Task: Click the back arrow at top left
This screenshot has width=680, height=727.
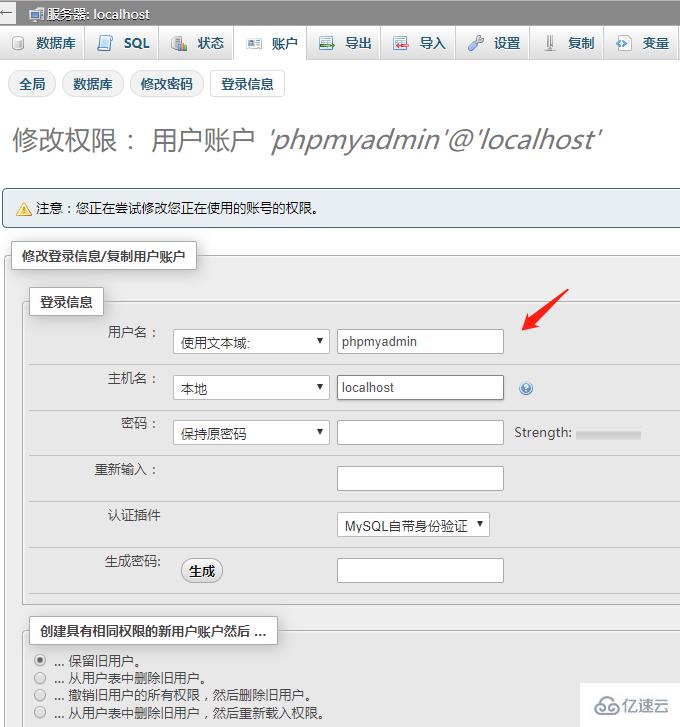Action: pos(6,13)
